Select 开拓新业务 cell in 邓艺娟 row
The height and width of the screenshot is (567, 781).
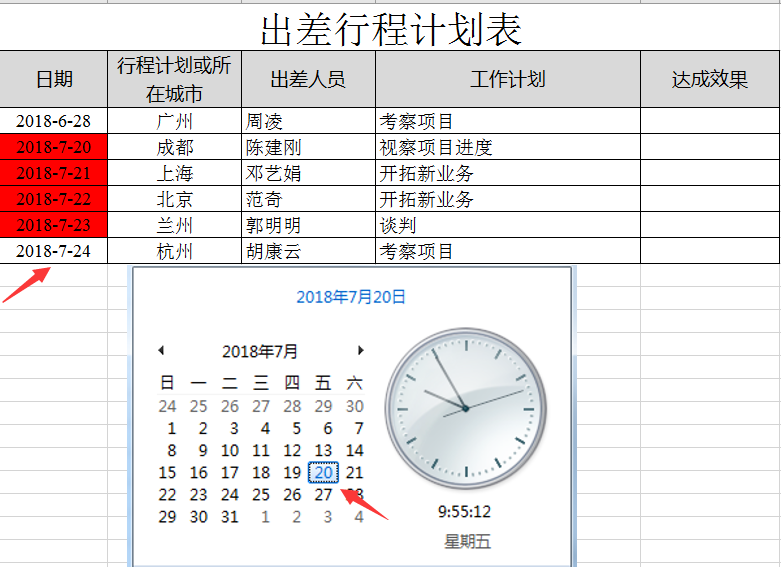point(508,173)
